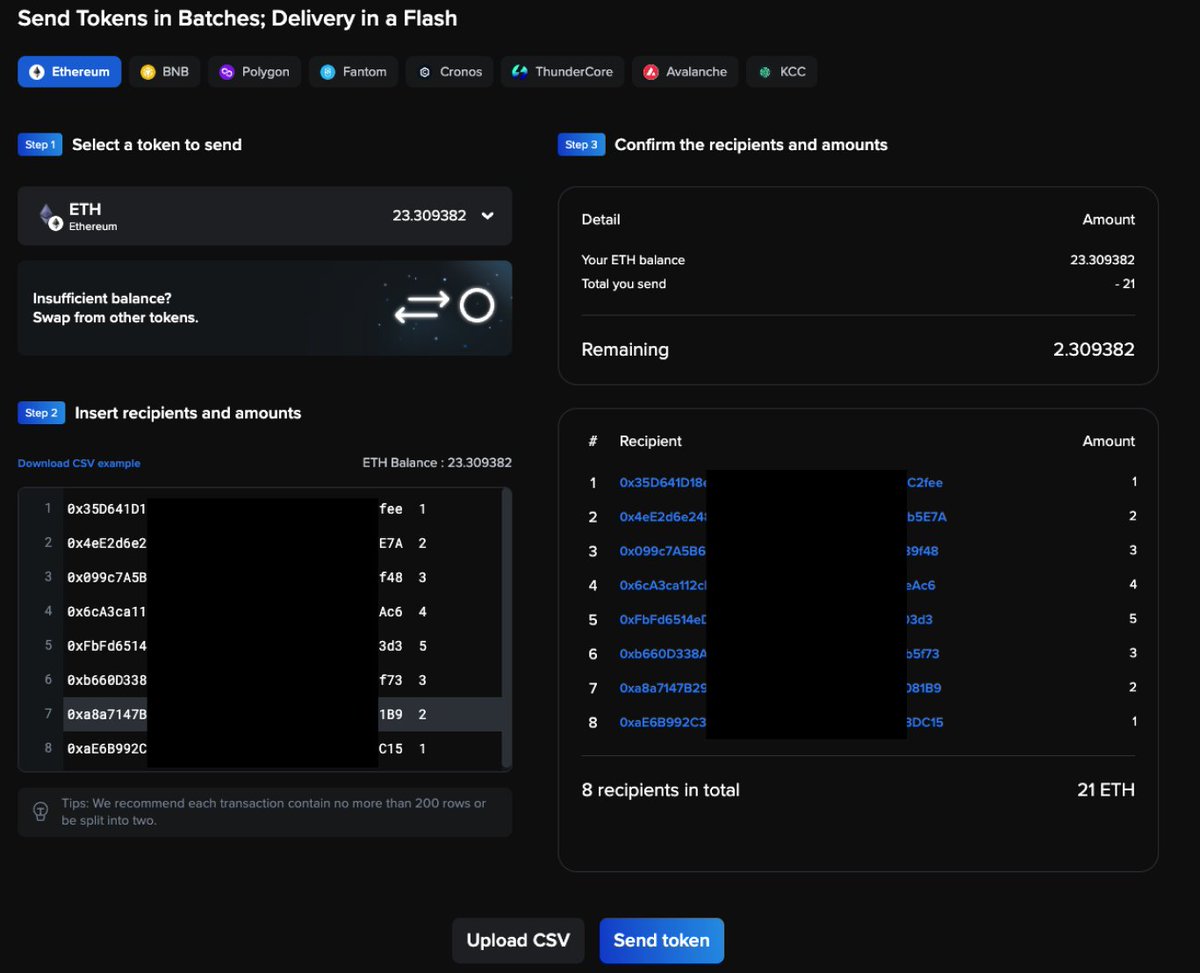Open recipient 3 address link 0x099c7A5B6

[x=779, y=551]
